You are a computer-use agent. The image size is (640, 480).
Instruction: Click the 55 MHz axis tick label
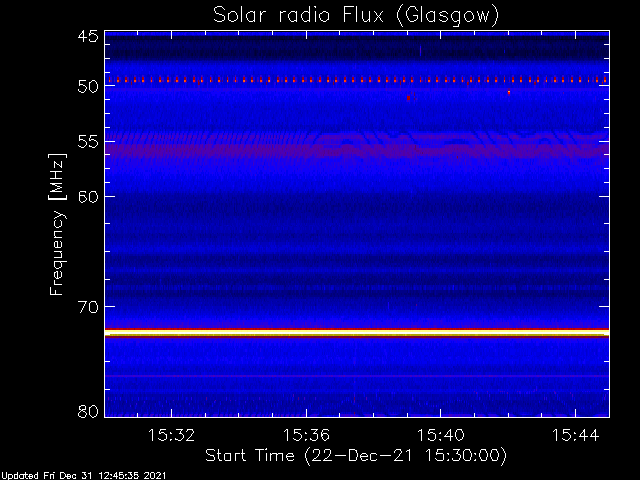(88, 142)
